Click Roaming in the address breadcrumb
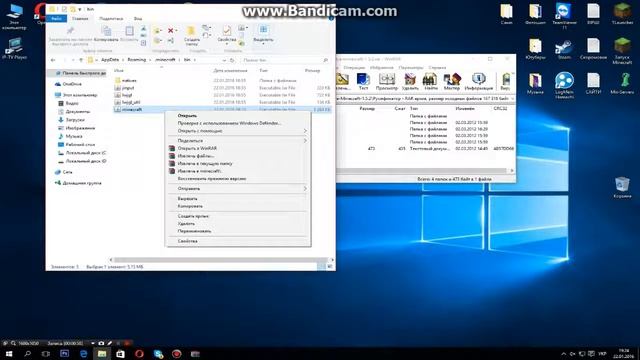The width and height of the screenshot is (640, 360). click(x=137, y=60)
